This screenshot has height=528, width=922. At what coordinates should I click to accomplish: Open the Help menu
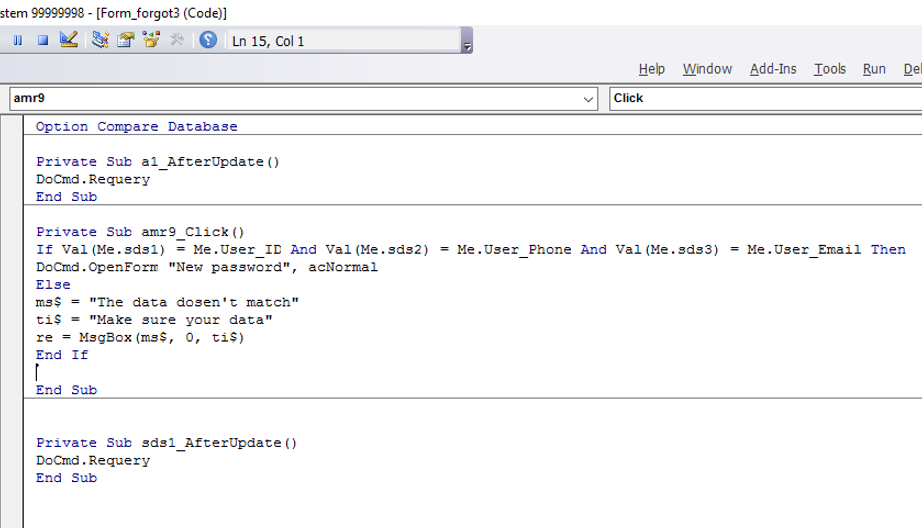coord(652,69)
